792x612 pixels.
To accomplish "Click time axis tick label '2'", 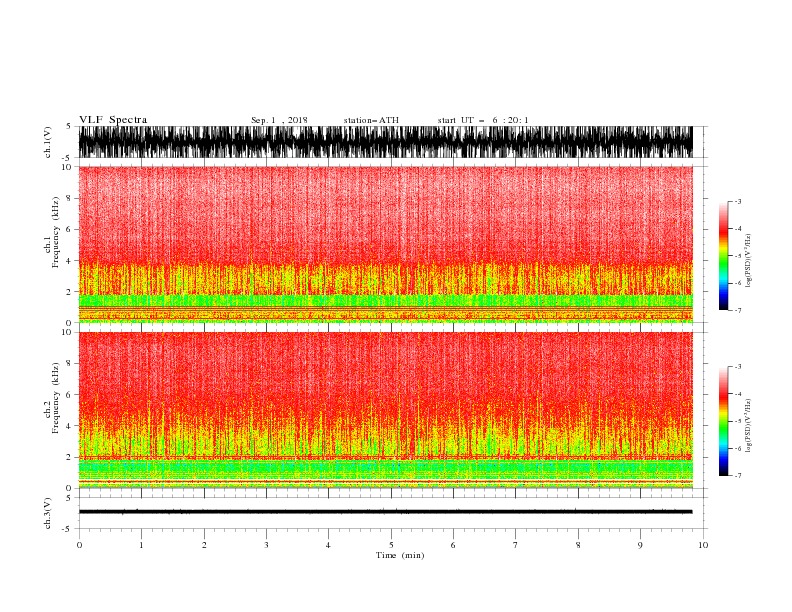I will pyautogui.click(x=204, y=545).
